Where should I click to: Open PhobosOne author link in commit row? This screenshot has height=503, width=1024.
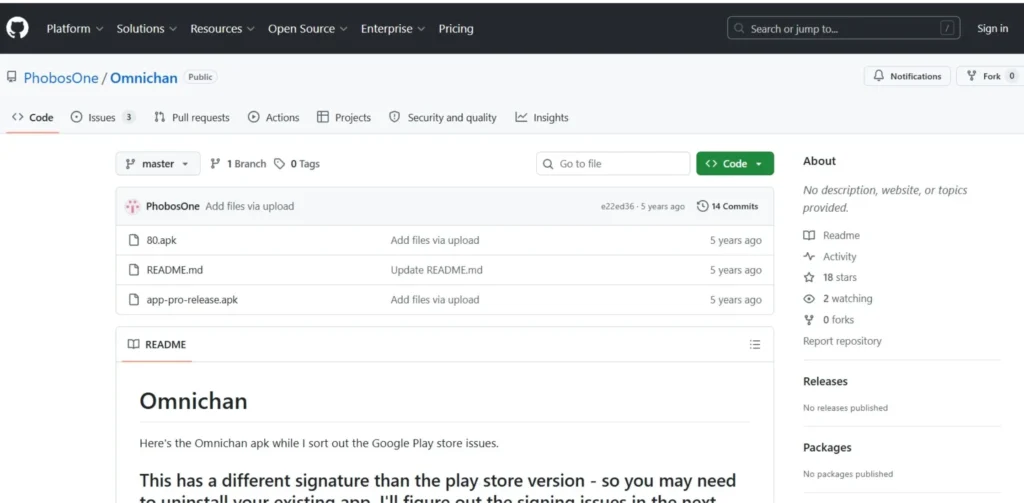pos(172,206)
